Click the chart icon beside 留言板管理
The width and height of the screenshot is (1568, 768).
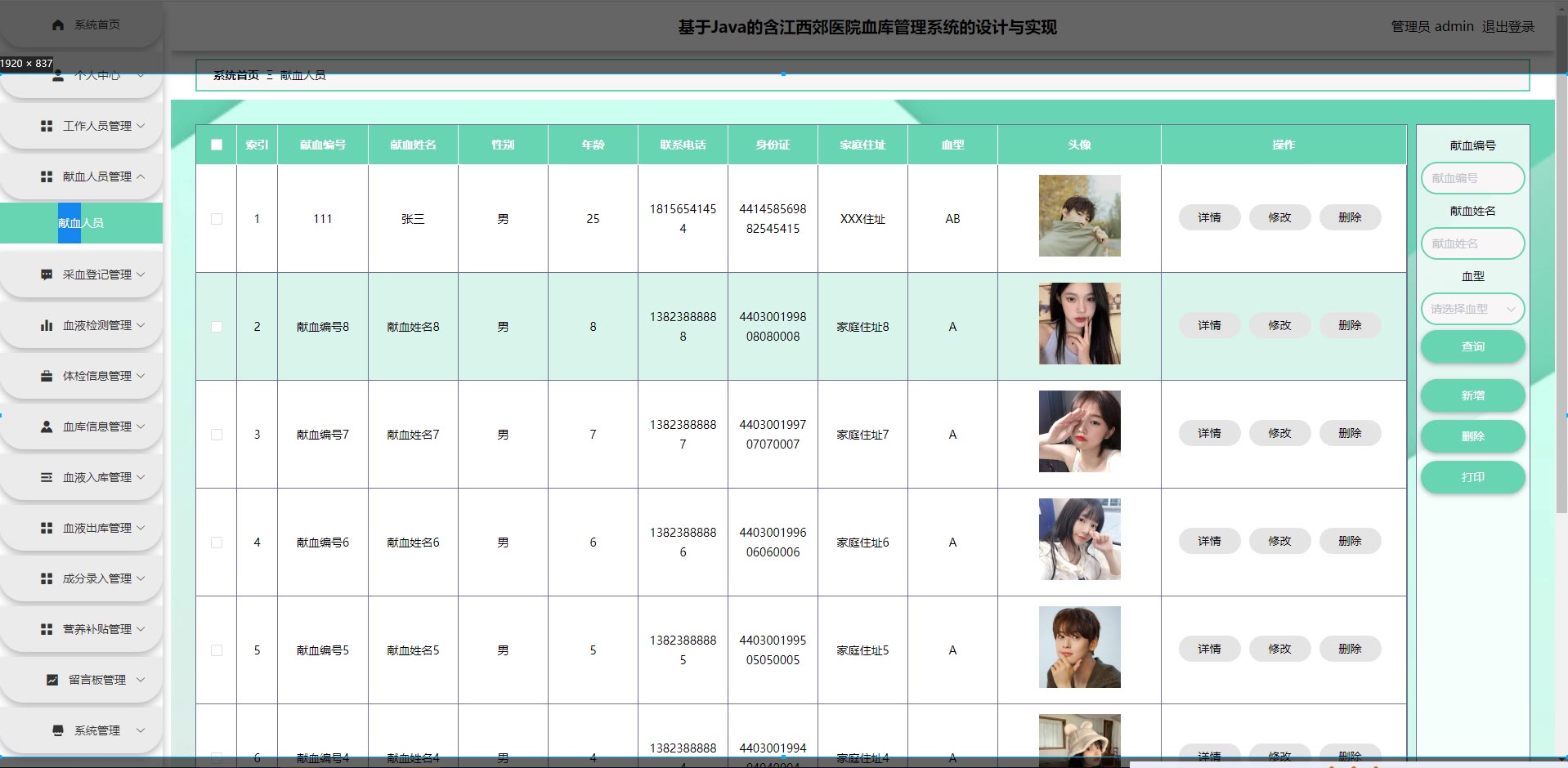pyautogui.click(x=52, y=680)
